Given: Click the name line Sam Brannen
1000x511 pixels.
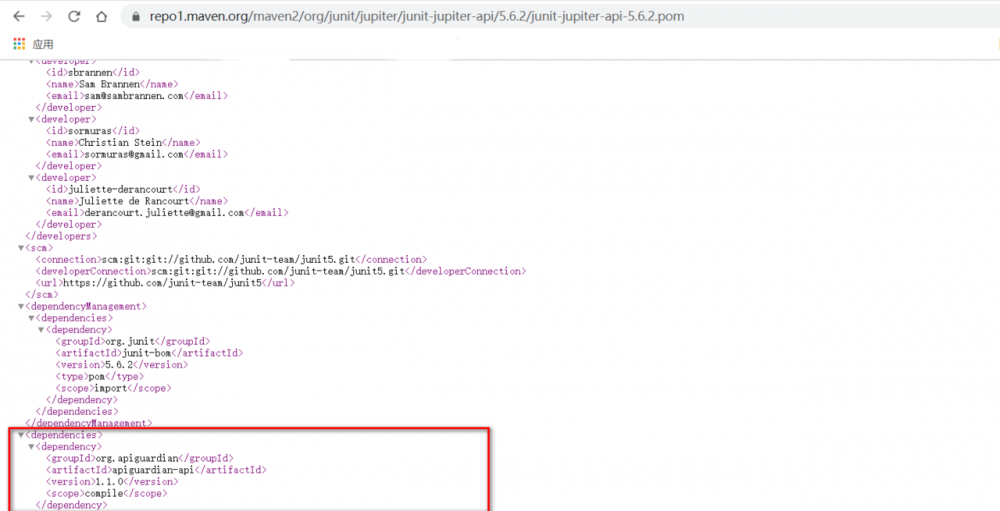Looking at the screenshot, I should pyautogui.click(x=112, y=84).
